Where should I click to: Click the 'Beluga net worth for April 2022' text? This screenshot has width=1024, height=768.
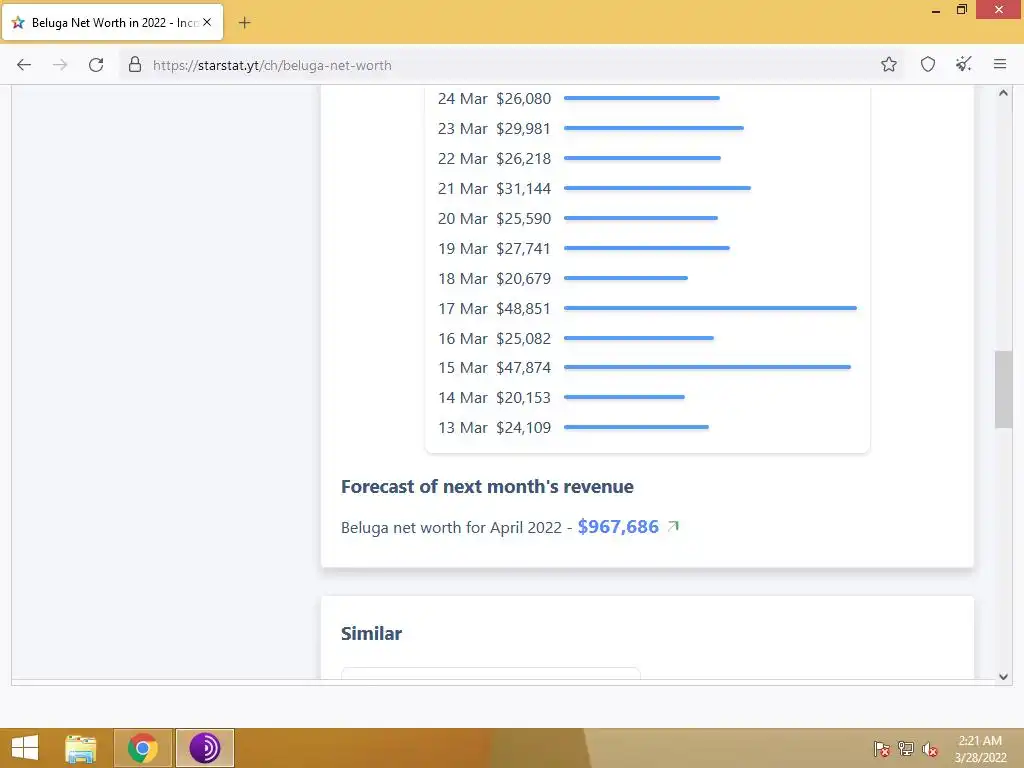tap(451, 528)
